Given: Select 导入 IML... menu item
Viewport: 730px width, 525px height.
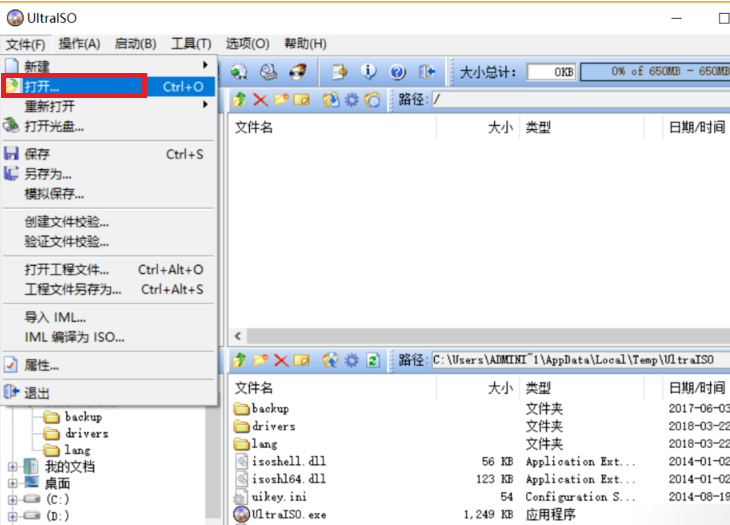Looking at the screenshot, I should [108, 317].
